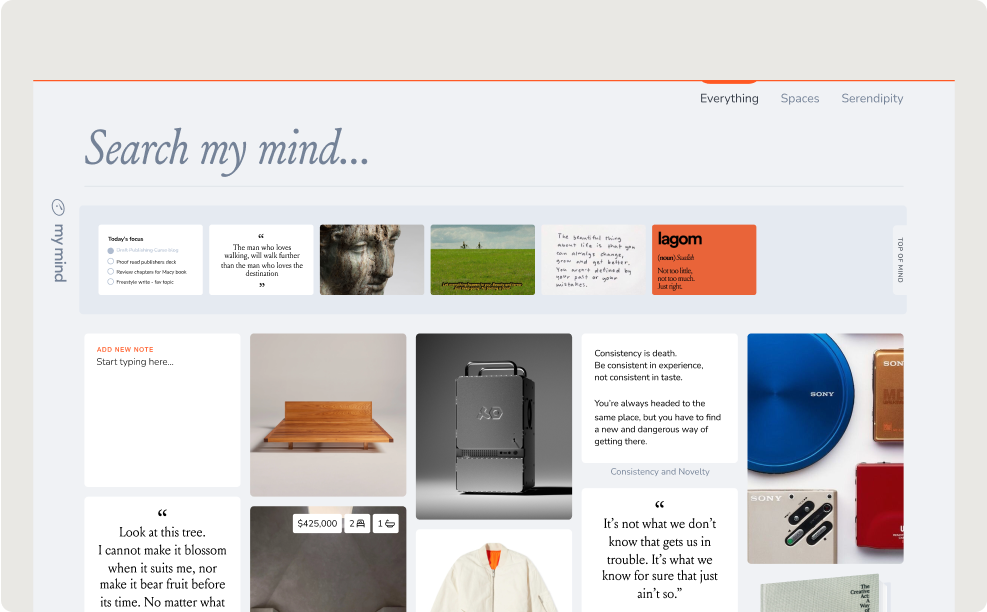
Task: Open the 'Consistency and Novelty' link
Action: click(660, 472)
